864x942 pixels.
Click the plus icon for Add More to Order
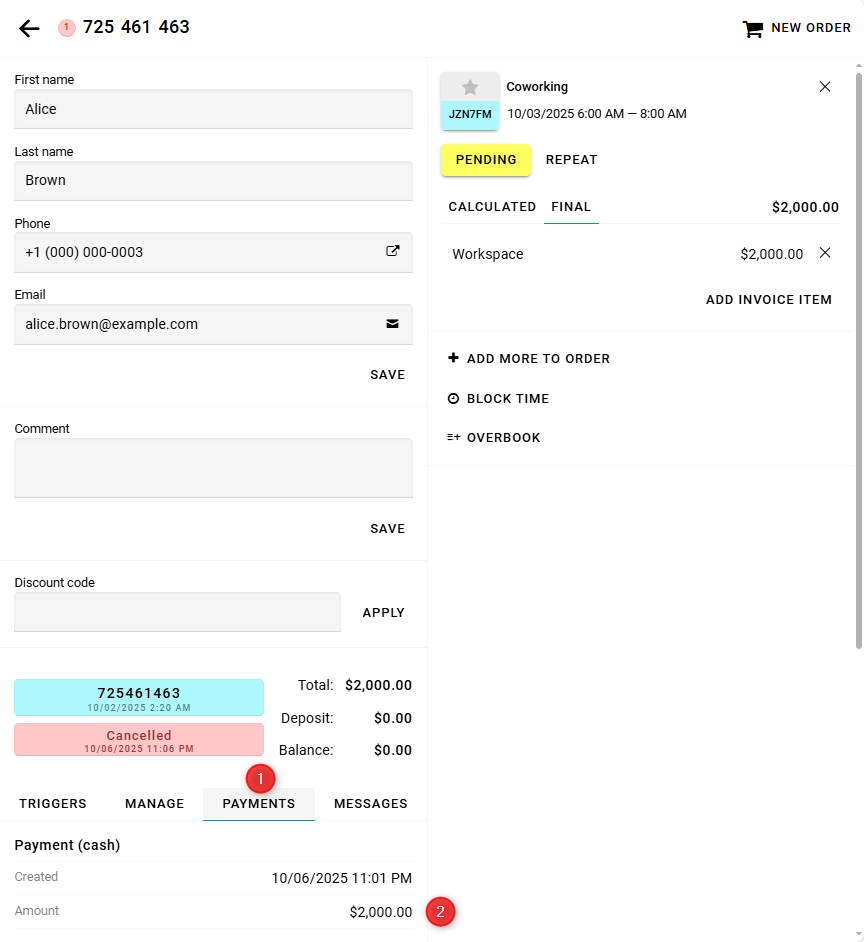[453, 358]
